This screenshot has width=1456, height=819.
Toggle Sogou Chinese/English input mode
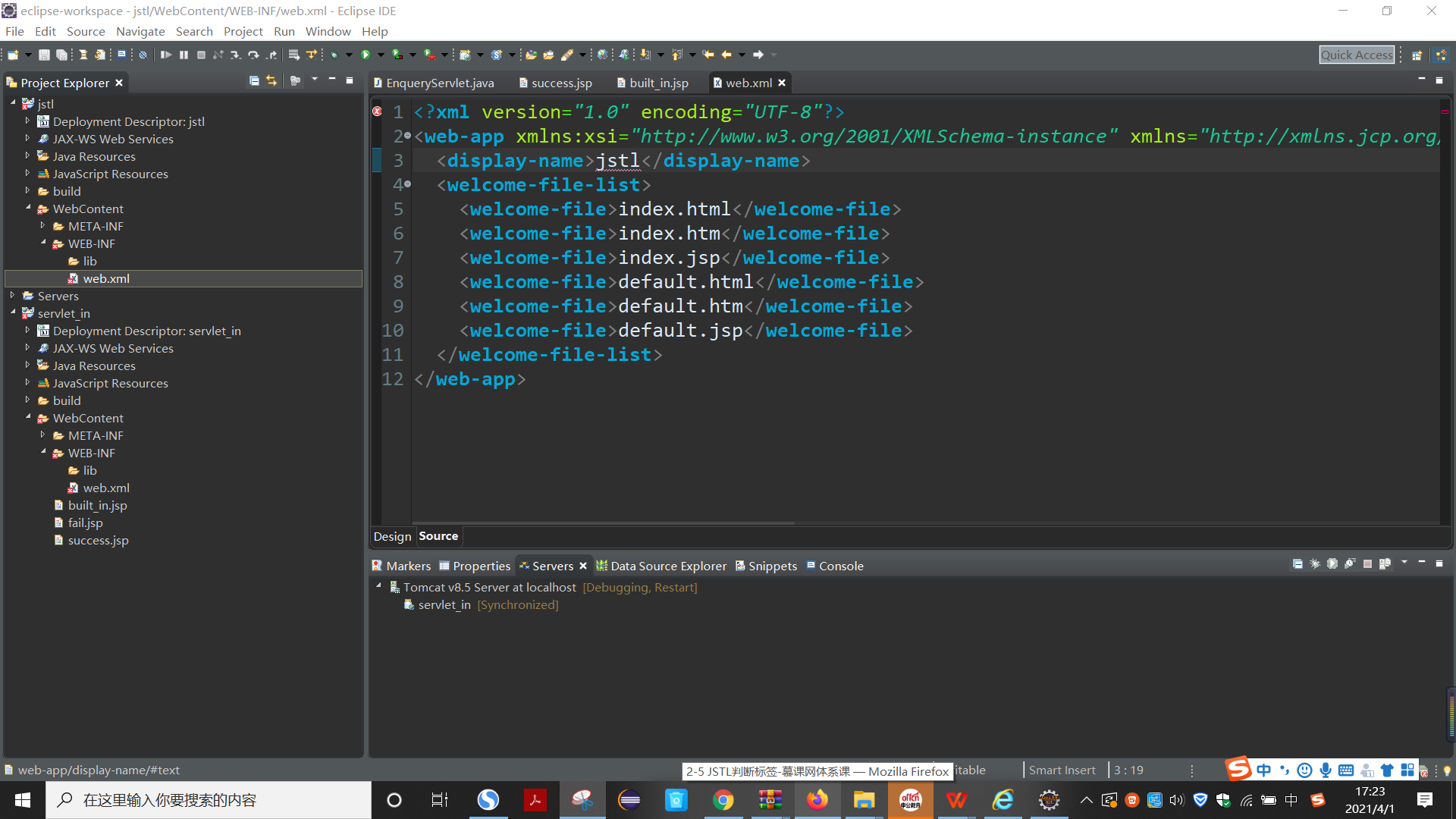(1263, 770)
